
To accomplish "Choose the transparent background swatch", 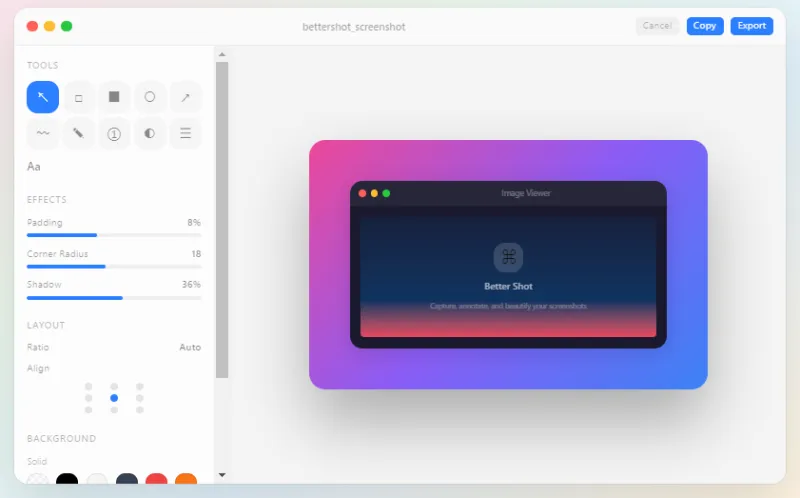I will 37,479.
